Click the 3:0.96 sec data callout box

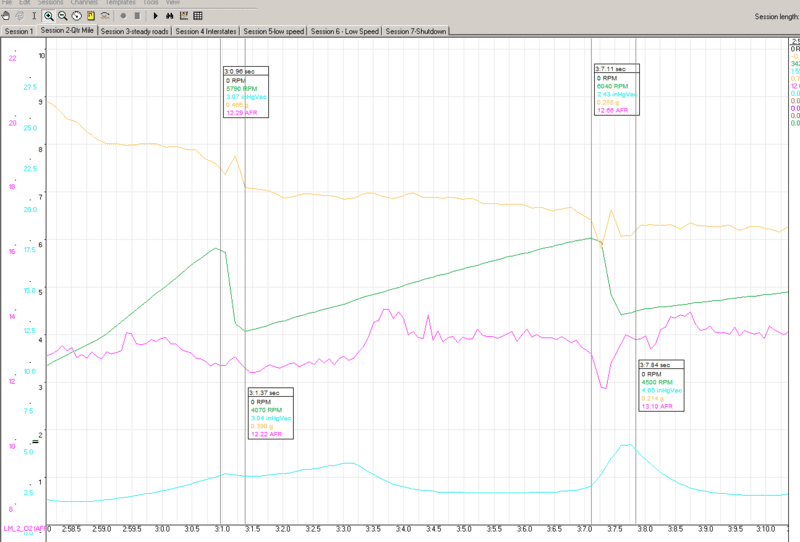pyautogui.click(x=250, y=91)
